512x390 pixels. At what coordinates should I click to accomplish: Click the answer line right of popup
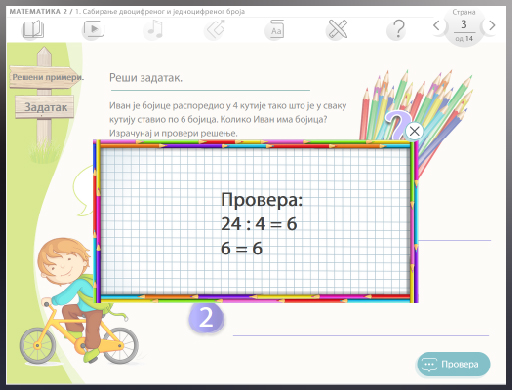point(455,240)
